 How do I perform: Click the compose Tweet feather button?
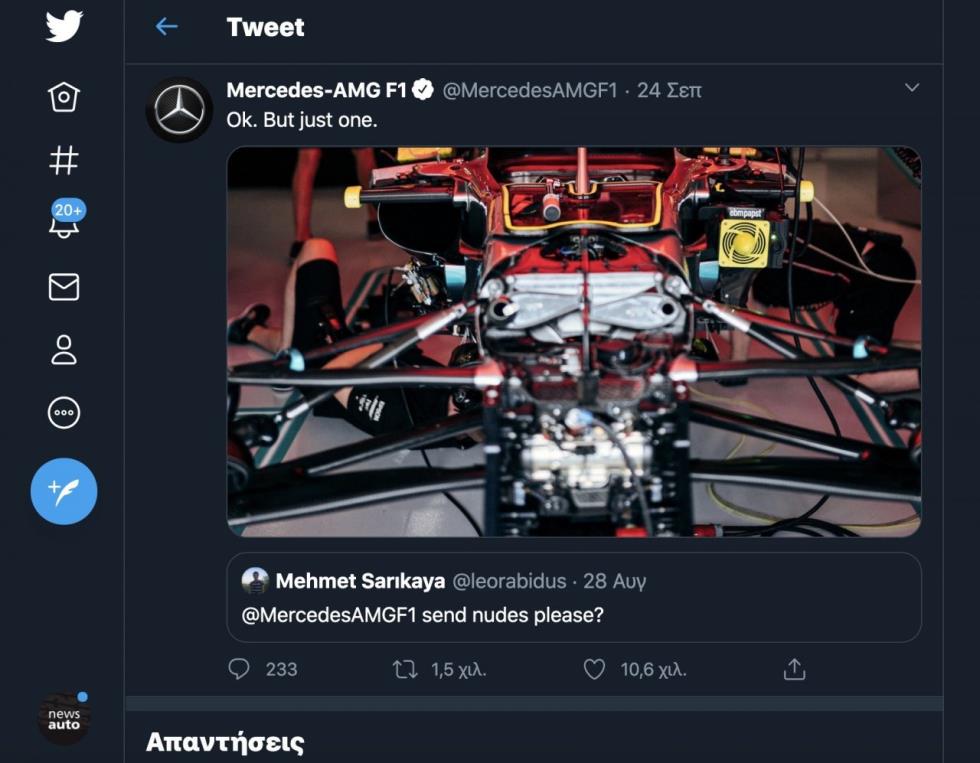pyautogui.click(x=64, y=491)
